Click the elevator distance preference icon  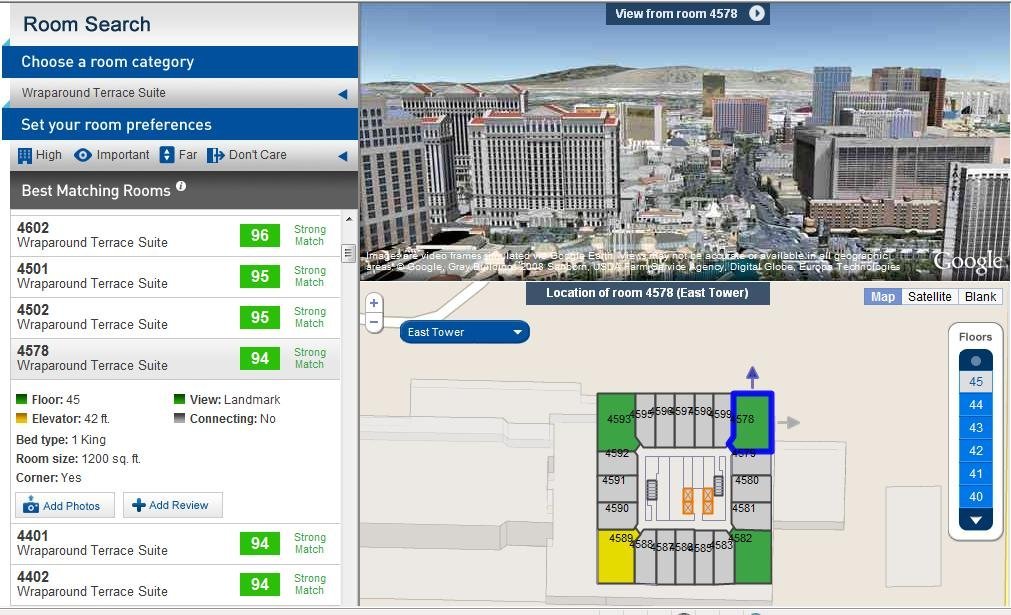point(167,155)
